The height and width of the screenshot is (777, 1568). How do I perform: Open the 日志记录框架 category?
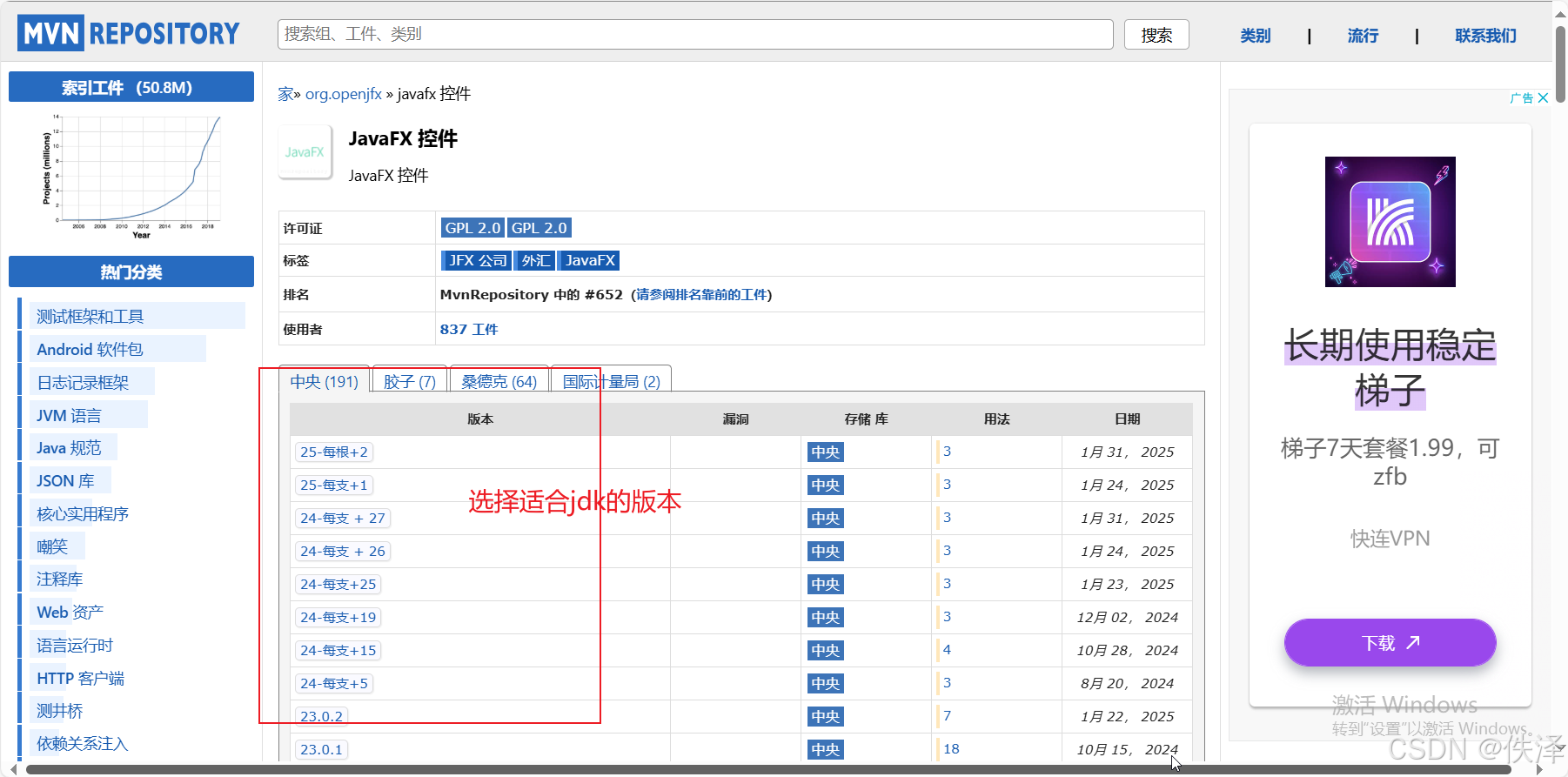[x=83, y=382]
